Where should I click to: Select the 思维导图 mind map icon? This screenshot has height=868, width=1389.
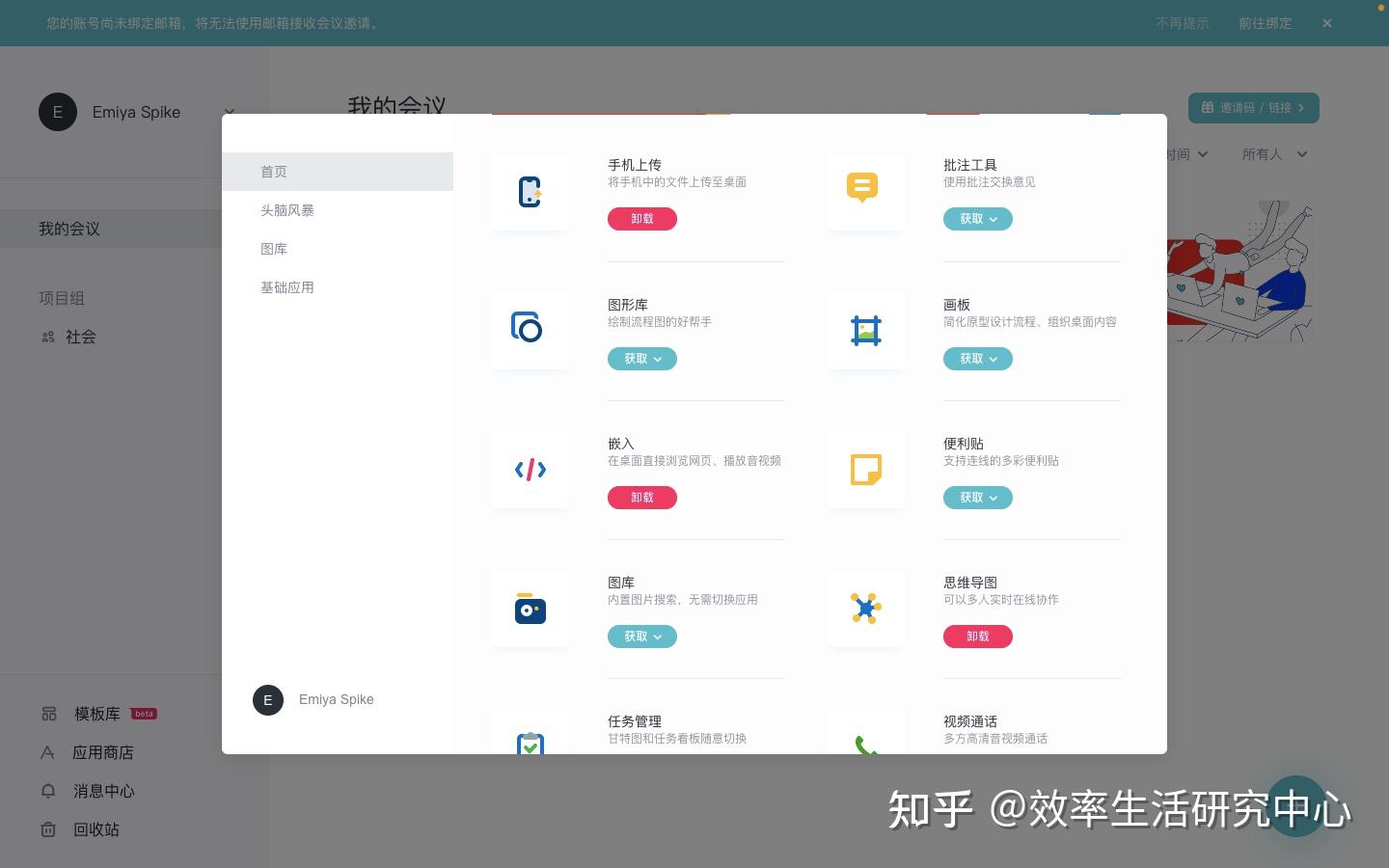point(865,609)
